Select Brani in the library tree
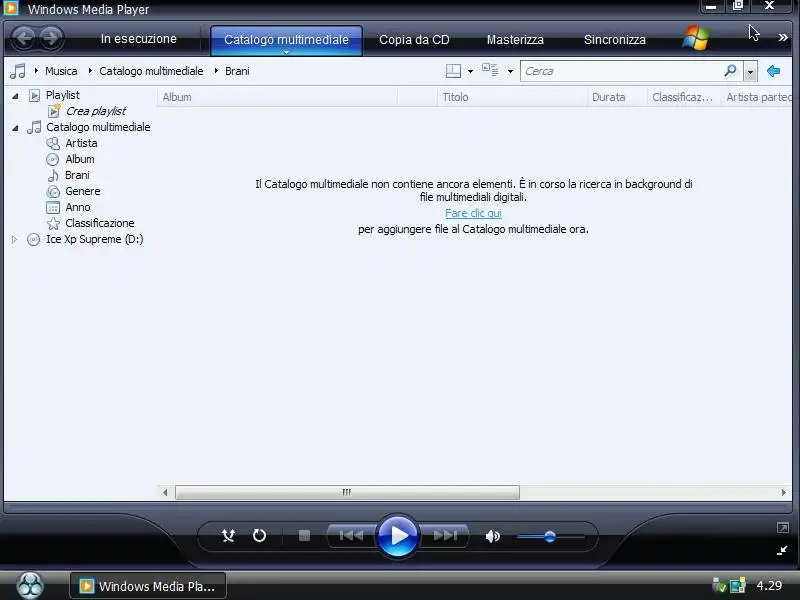This screenshot has width=800, height=600. tap(77, 175)
